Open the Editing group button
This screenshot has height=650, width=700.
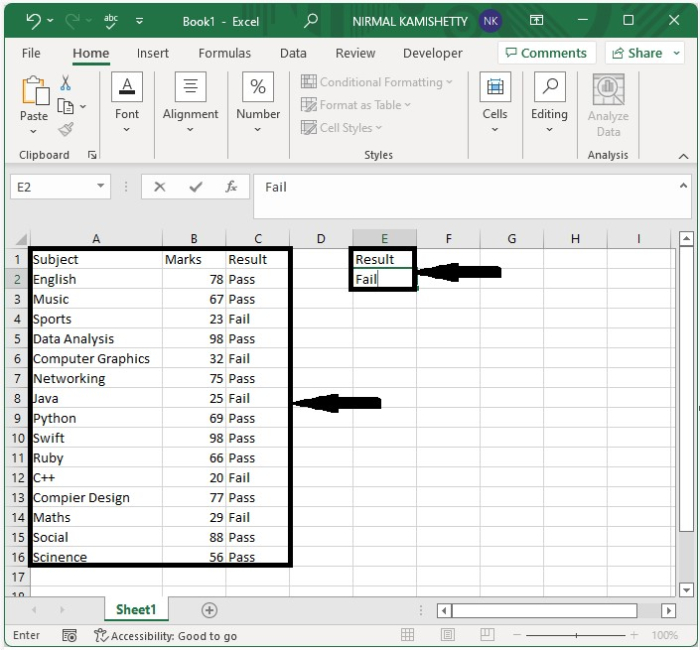click(x=549, y=103)
